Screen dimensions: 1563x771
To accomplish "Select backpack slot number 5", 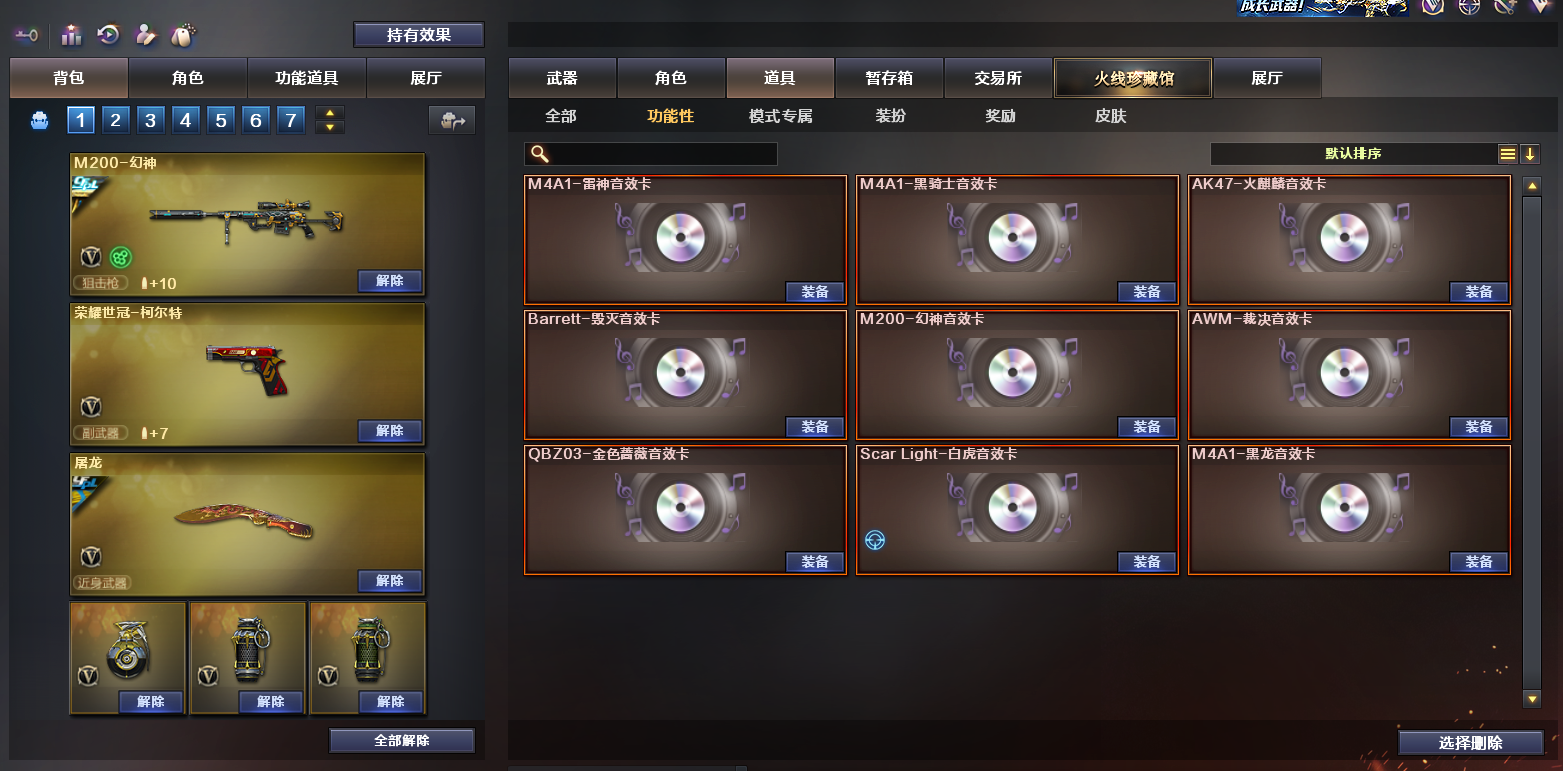I will click(x=220, y=121).
